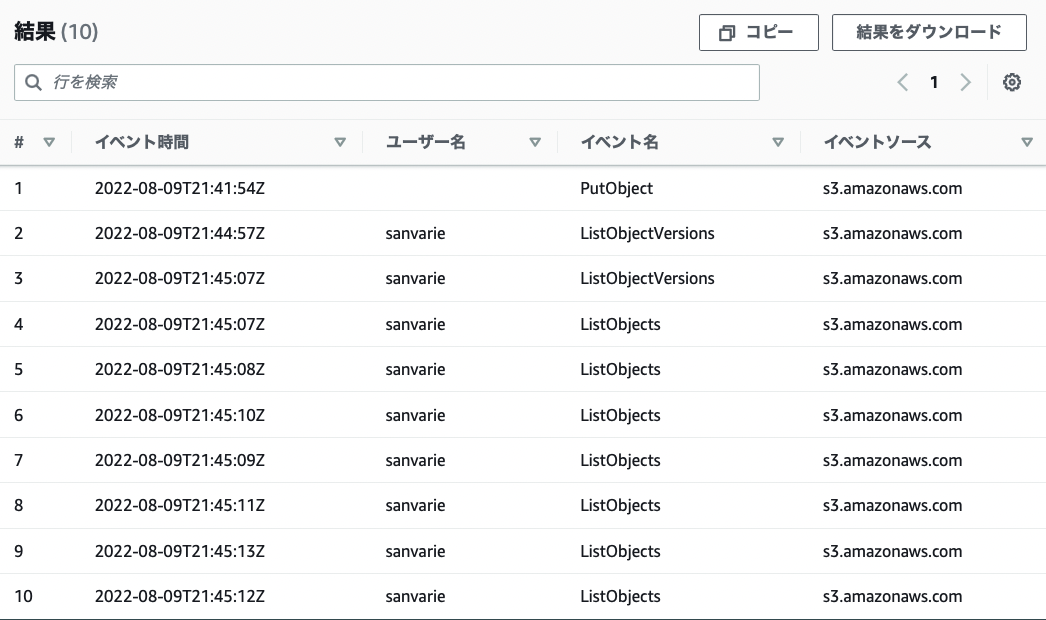Viewport: 1046px width, 620px height.
Task: Focus the 行を検索 search field
Action: point(387,82)
